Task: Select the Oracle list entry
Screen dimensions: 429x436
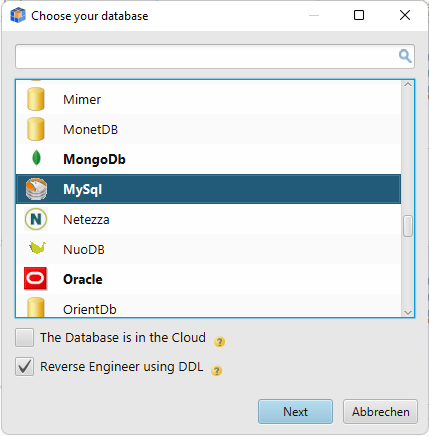Action: (x=208, y=279)
